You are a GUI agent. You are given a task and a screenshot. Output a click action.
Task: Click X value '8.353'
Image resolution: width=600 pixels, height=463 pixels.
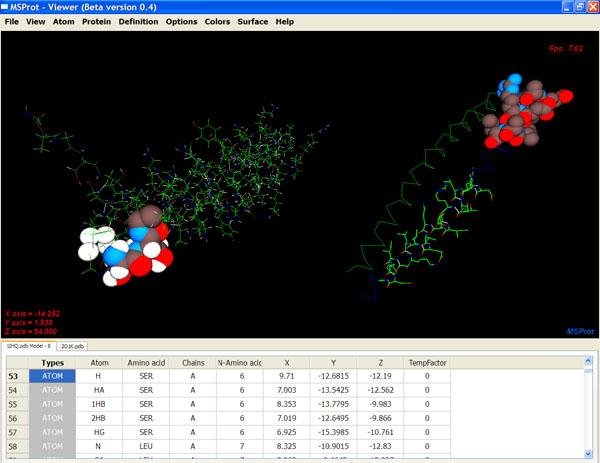pos(287,404)
